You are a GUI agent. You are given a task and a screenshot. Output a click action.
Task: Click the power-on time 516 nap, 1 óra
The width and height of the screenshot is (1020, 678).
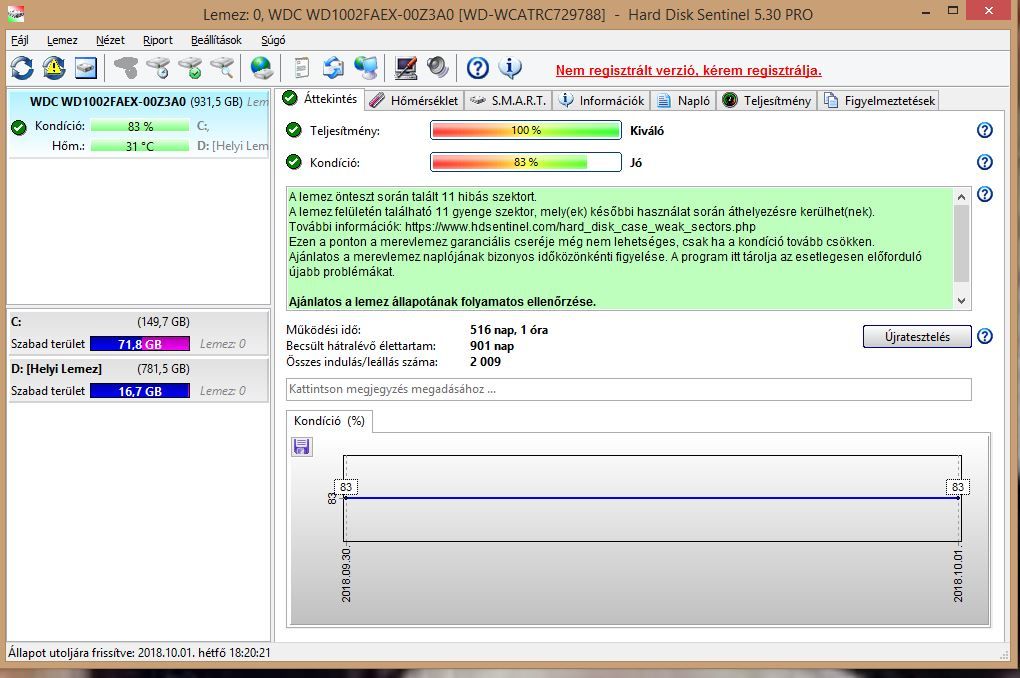509,330
